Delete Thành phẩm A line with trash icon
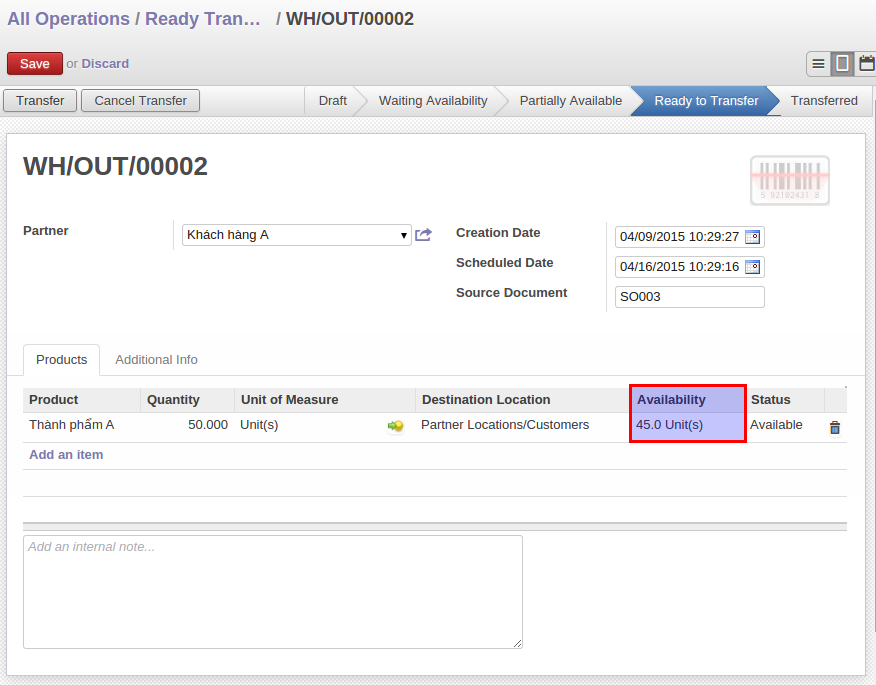Image resolution: width=876 pixels, height=685 pixels. click(835, 427)
